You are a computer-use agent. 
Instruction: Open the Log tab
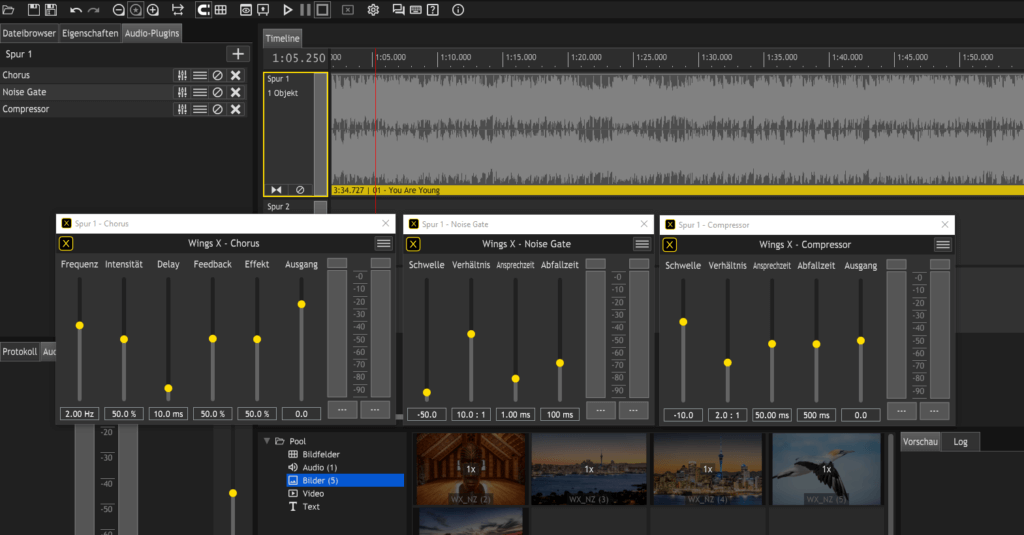[960, 442]
